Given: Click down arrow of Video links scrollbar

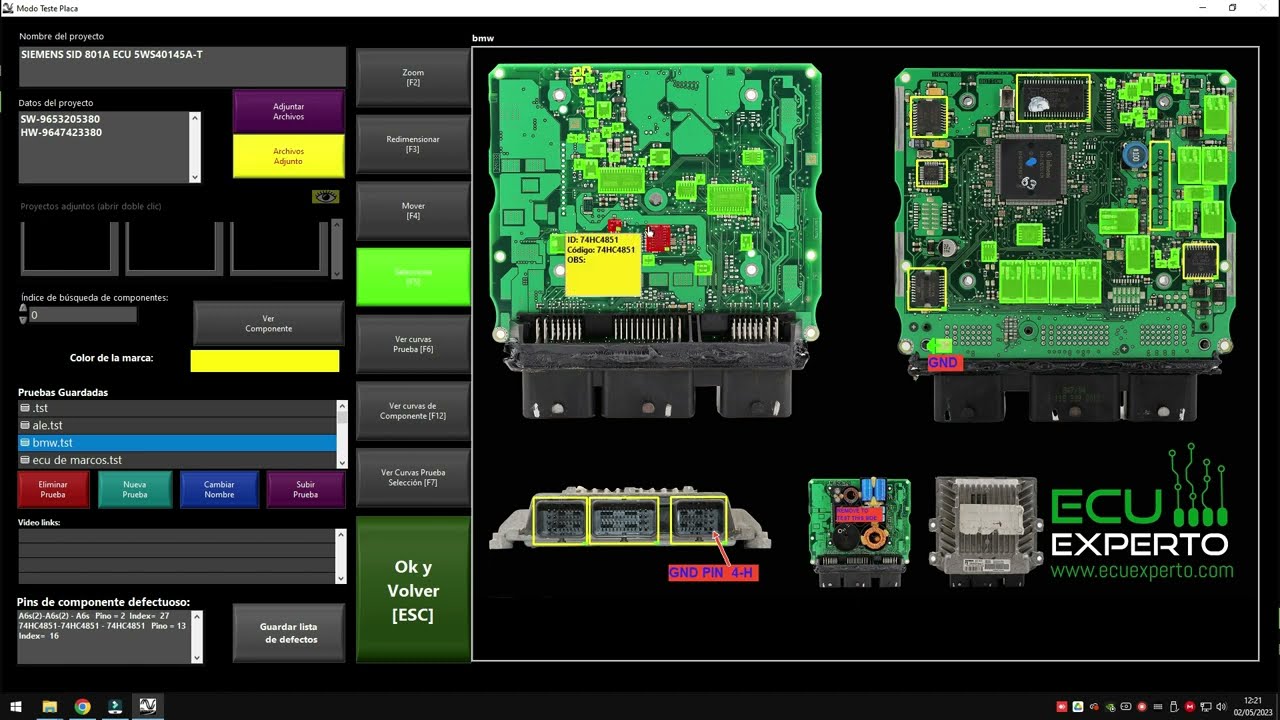Looking at the screenshot, I should click(x=341, y=578).
